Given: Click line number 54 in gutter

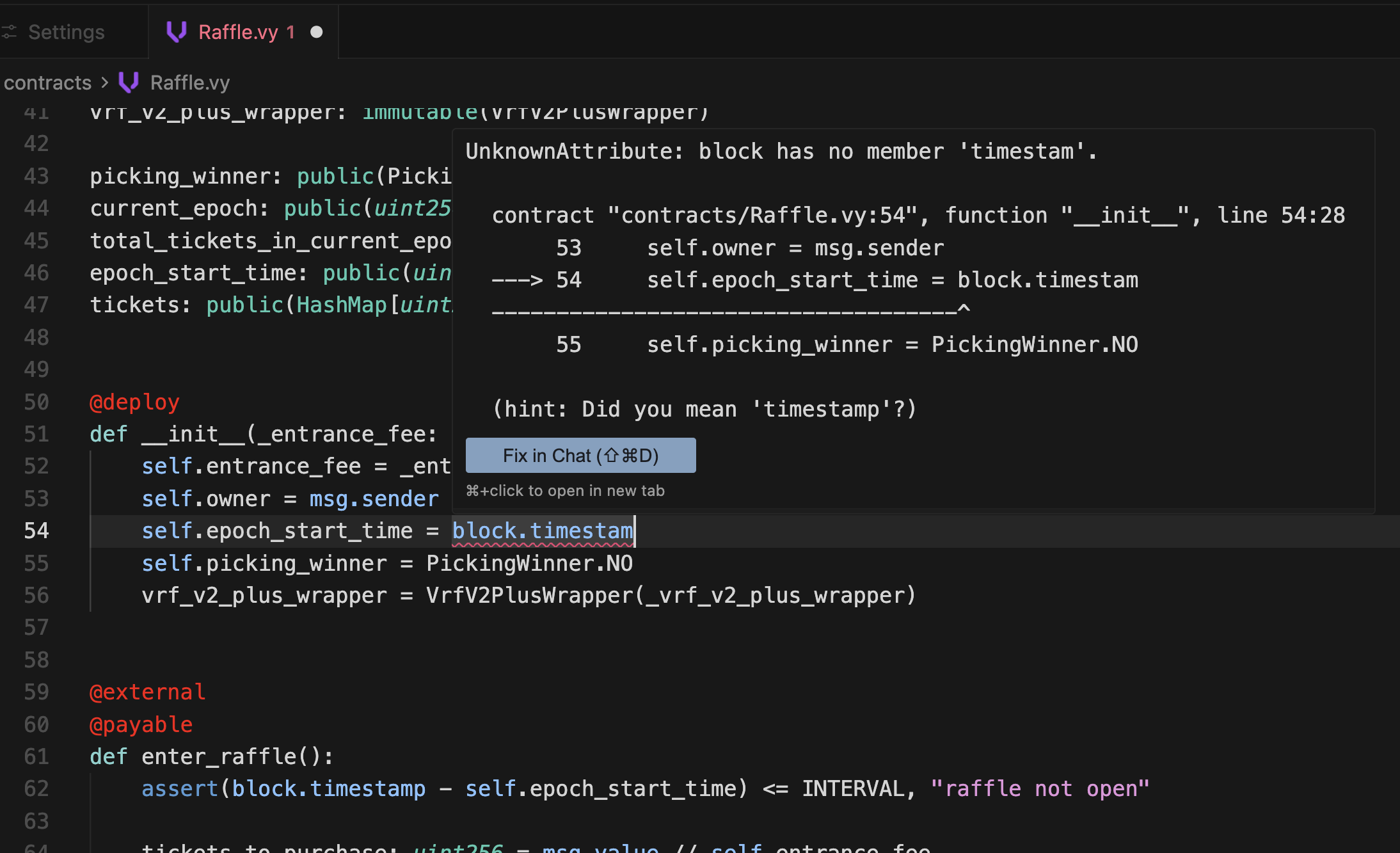Looking at the screenshot, I should point(36,530).
